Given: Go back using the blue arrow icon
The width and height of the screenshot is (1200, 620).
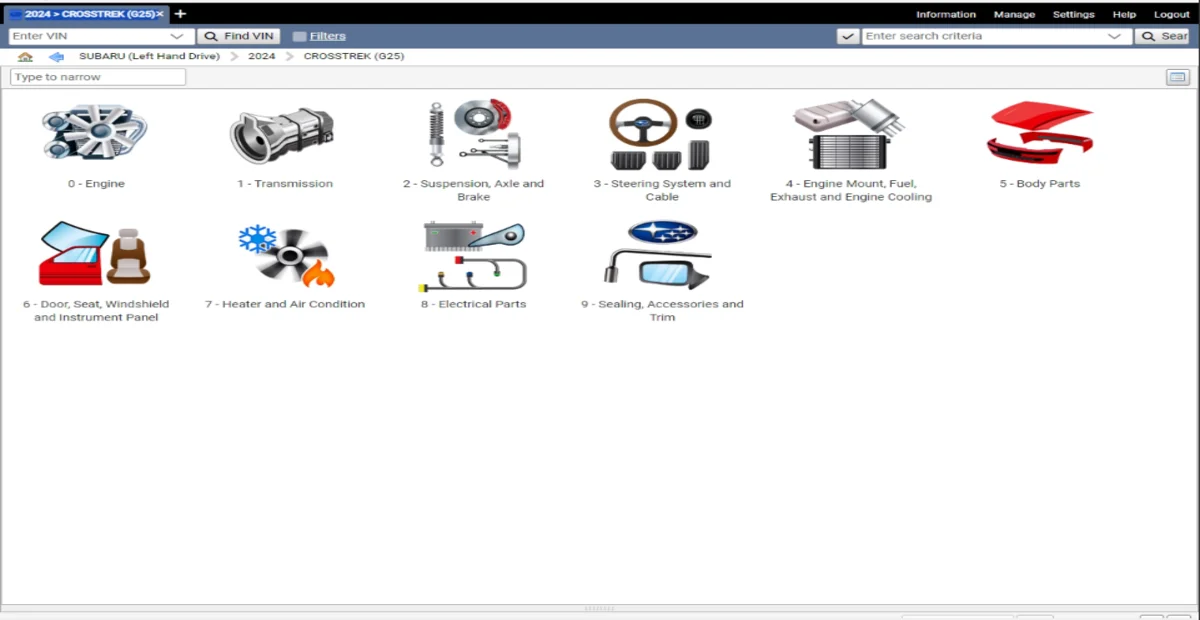Looking at the screenshot, I should point(56,57).
